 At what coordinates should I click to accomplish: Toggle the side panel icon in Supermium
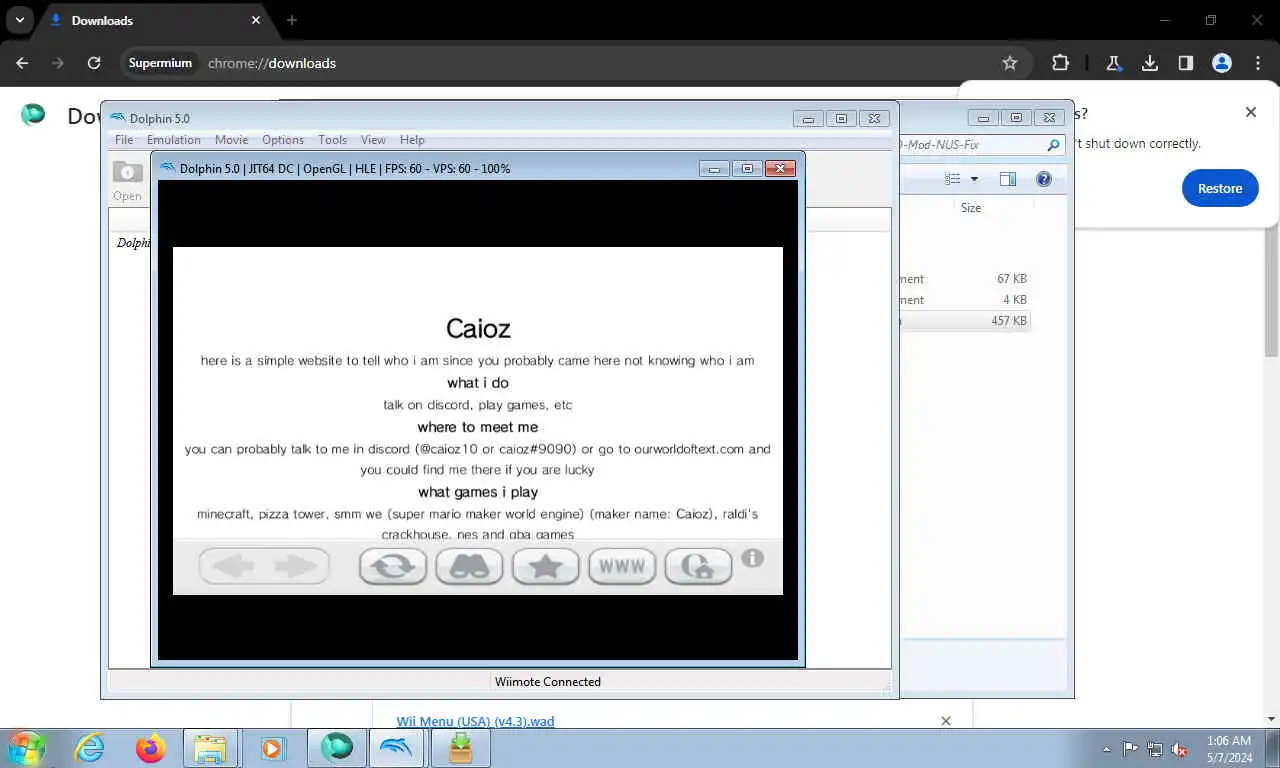1186,63
